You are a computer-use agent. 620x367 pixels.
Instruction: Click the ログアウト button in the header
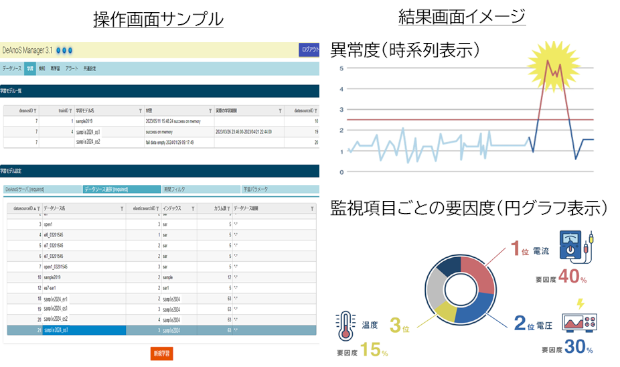(x=309, y=50)
